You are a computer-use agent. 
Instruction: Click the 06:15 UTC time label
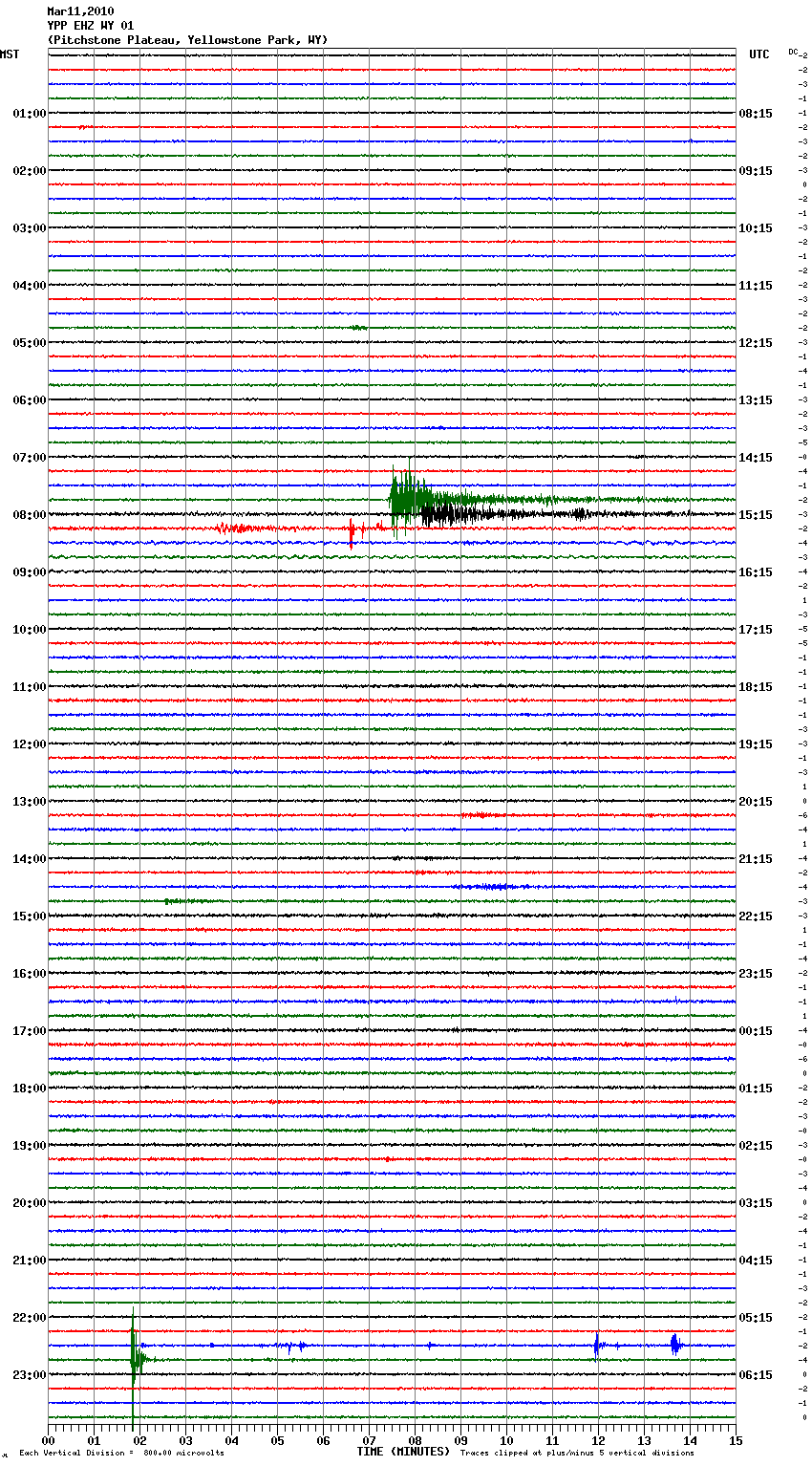point(756,1375)
